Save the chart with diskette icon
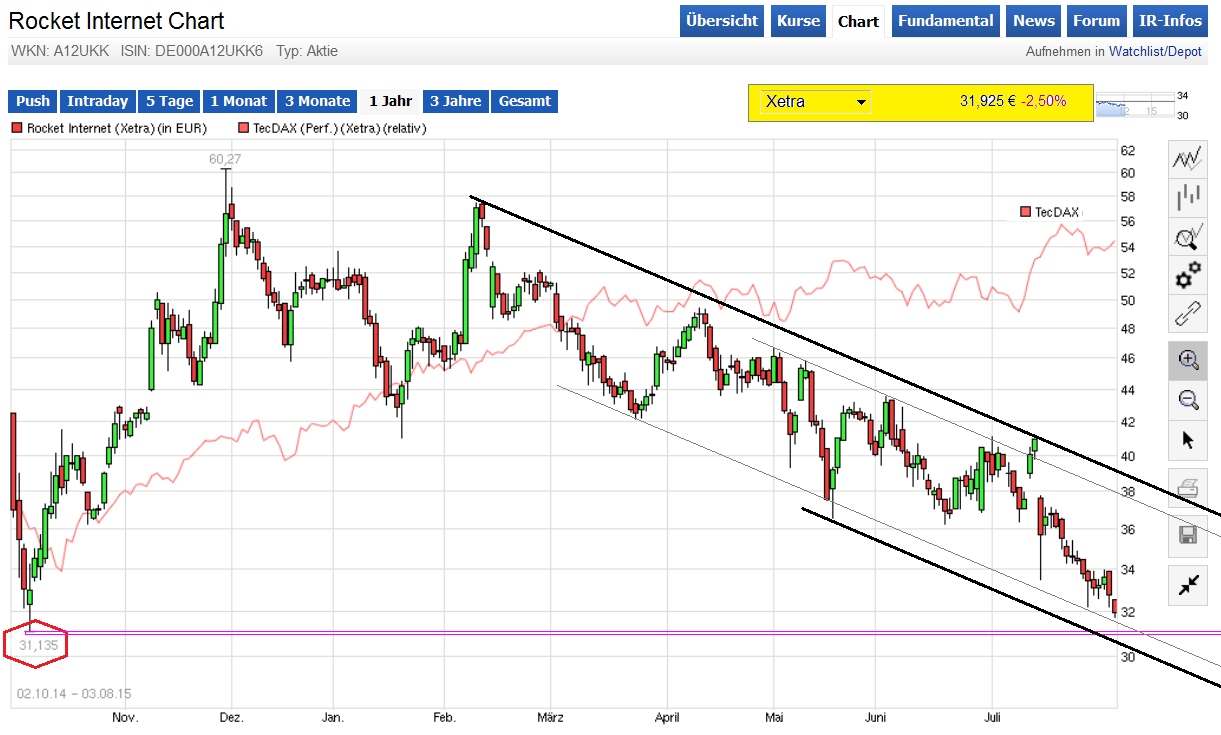 click(1188, 536)
